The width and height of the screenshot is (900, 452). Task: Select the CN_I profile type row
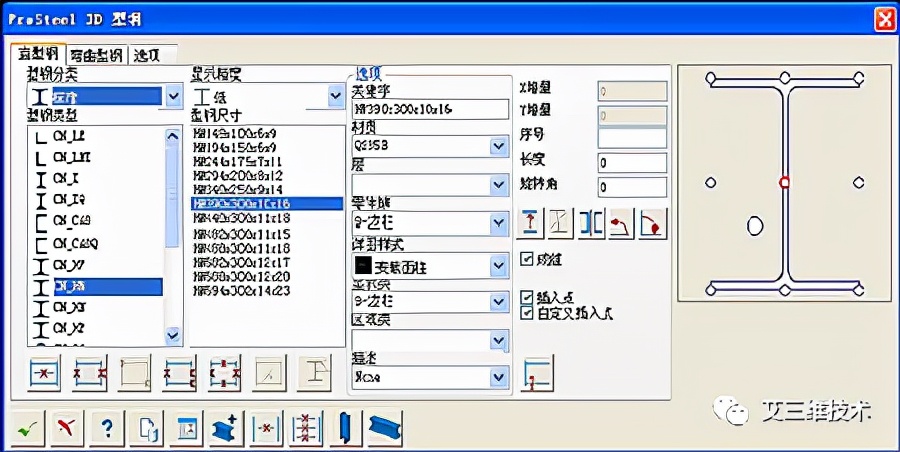(66, 179)
